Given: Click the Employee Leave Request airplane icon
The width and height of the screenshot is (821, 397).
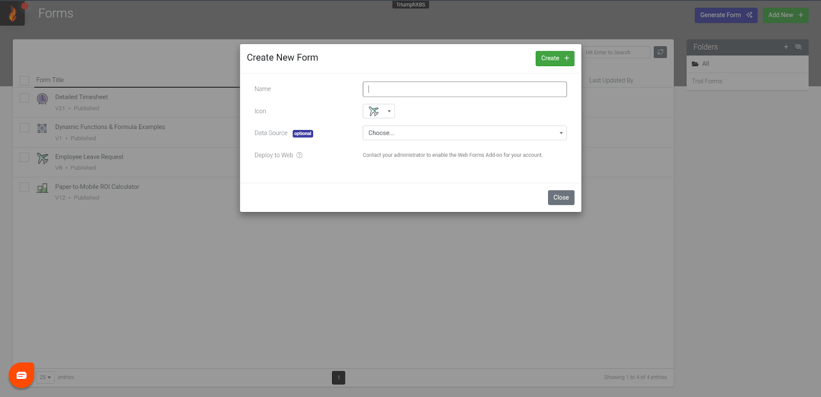Looking at the screenshot, I should pyautogui.click(x=42, y=158).
